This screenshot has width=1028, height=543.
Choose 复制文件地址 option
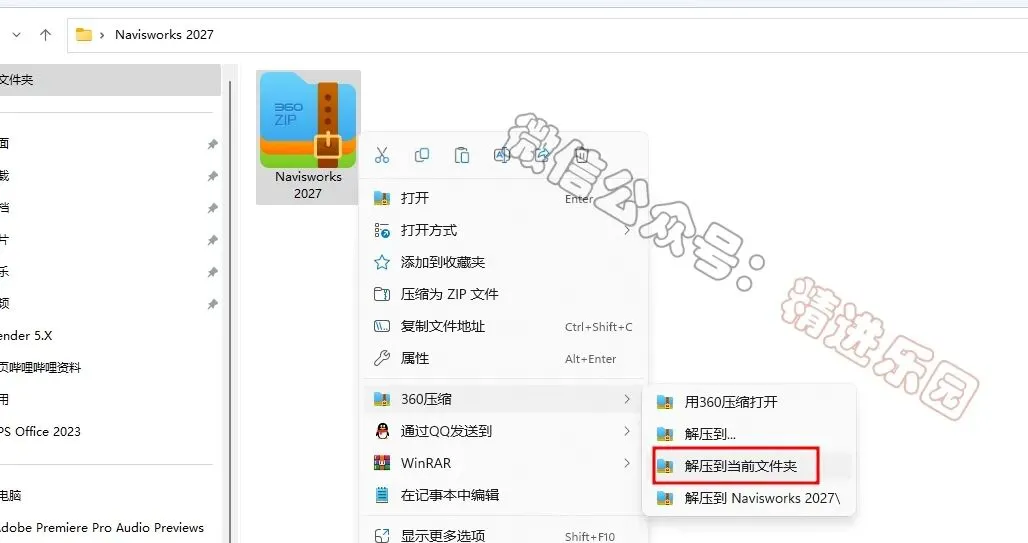click(x=504, y=327)
